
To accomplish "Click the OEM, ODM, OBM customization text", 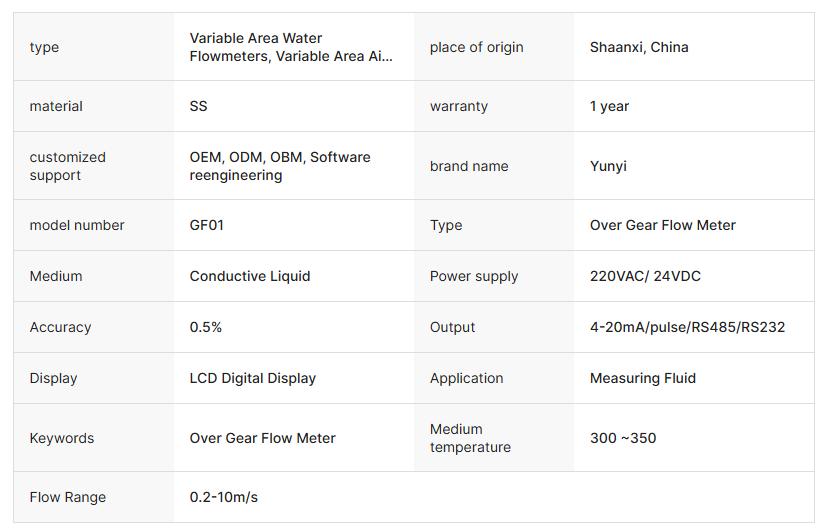I will coord(280,166).
